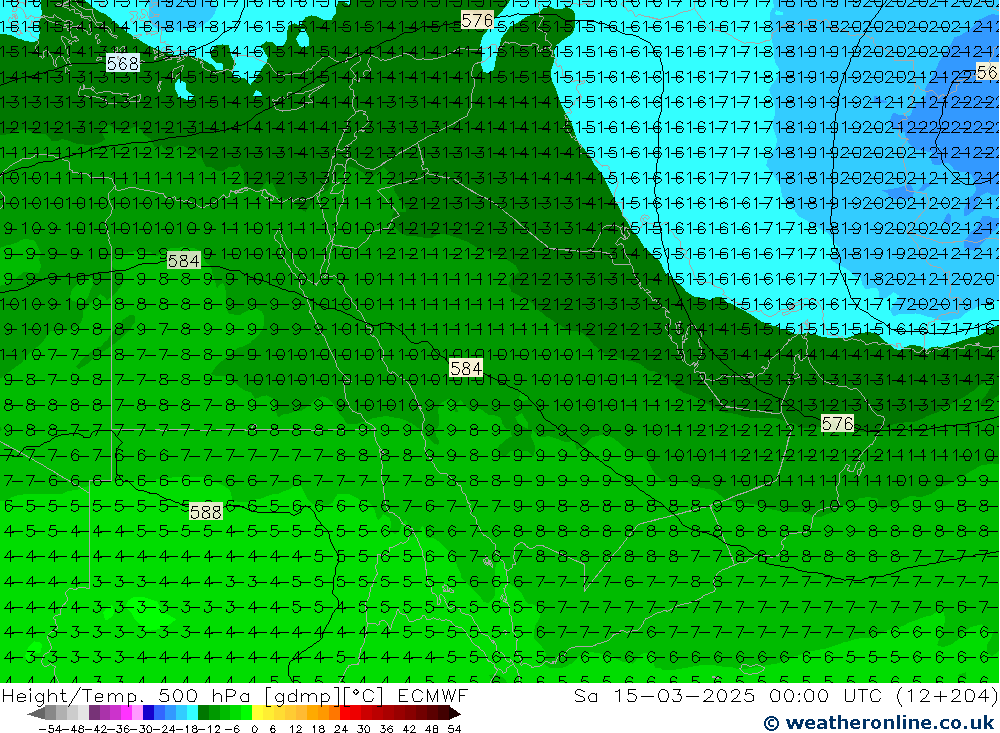This screenshot has width=1000, height=733.
Task: Click the '0' legend scale value
Action: pyautogui.click(x=254, y=729)
